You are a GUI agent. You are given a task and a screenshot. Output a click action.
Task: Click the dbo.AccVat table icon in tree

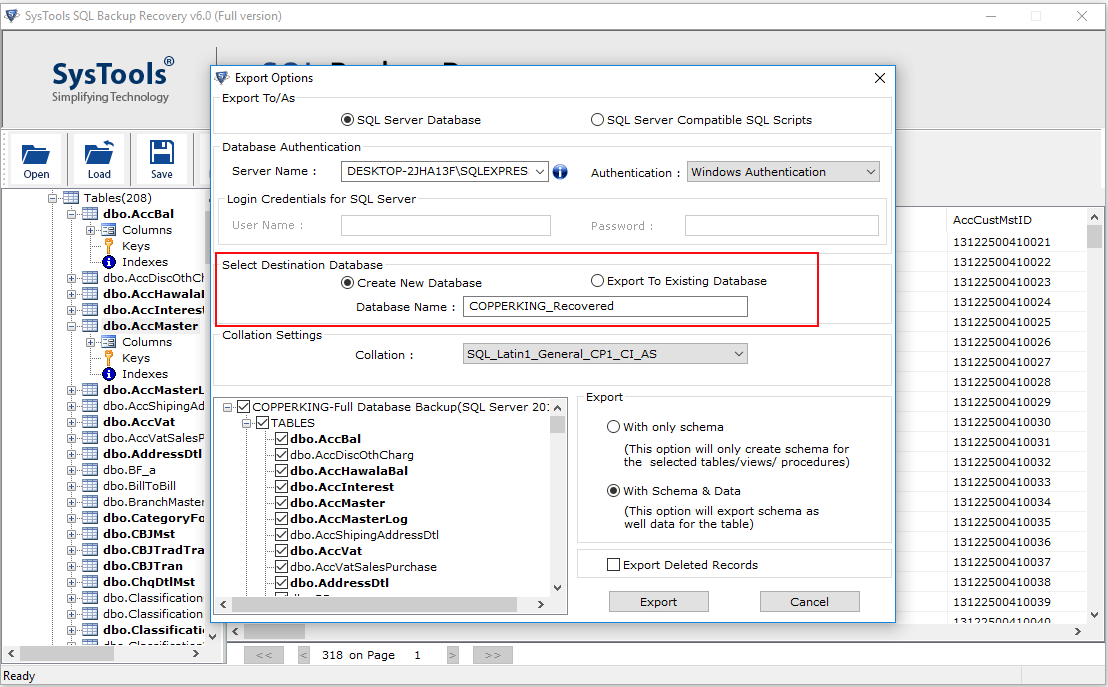(90, 422)
